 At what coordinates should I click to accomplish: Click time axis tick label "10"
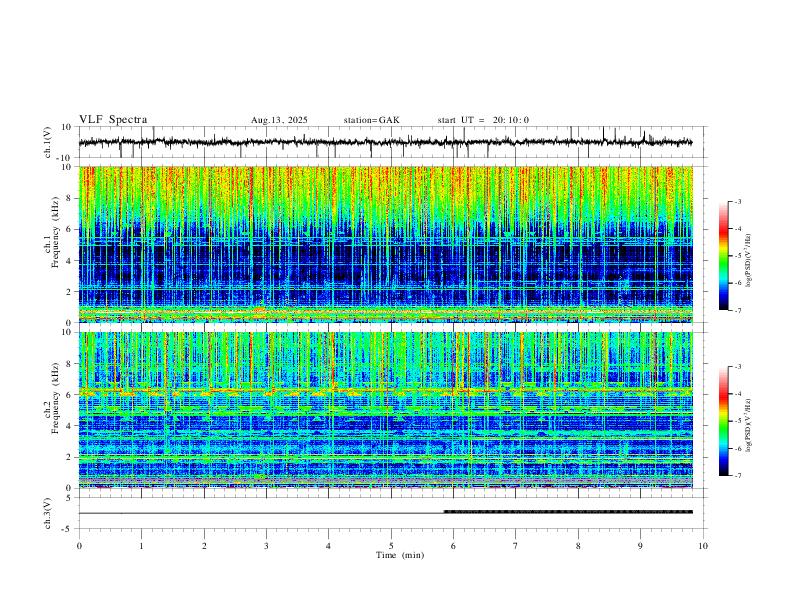(703, 546)
